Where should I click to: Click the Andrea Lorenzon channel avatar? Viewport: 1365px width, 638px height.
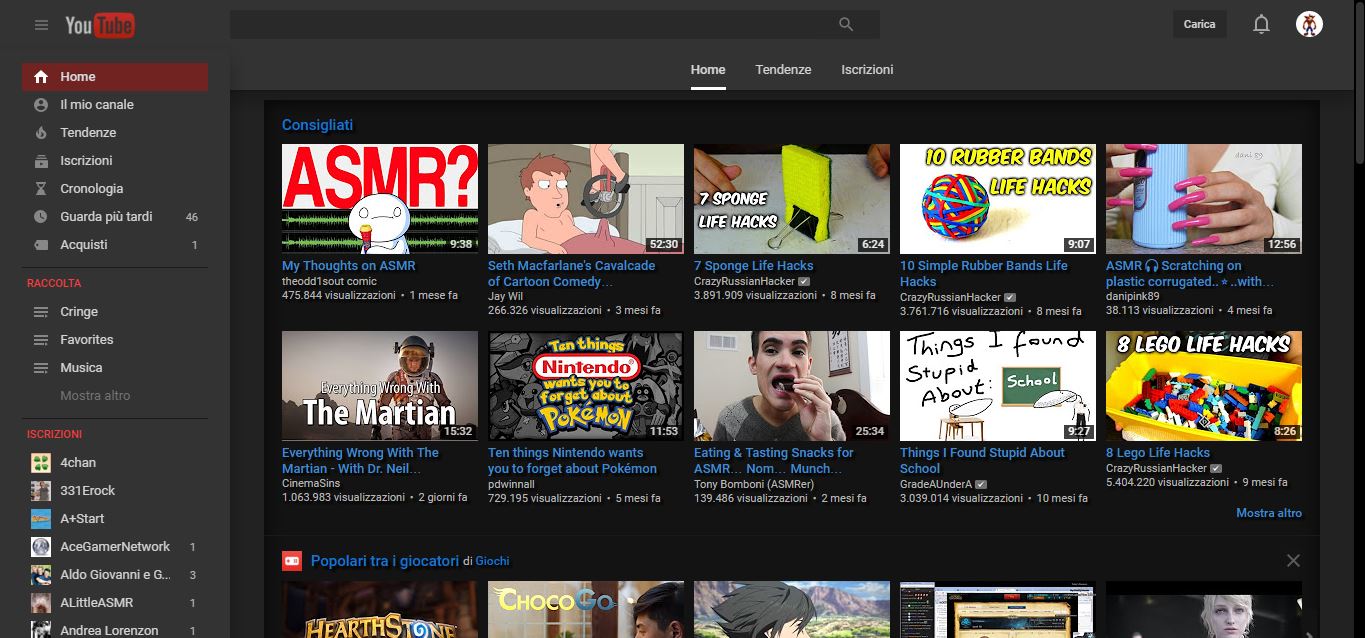pos(41,630)
